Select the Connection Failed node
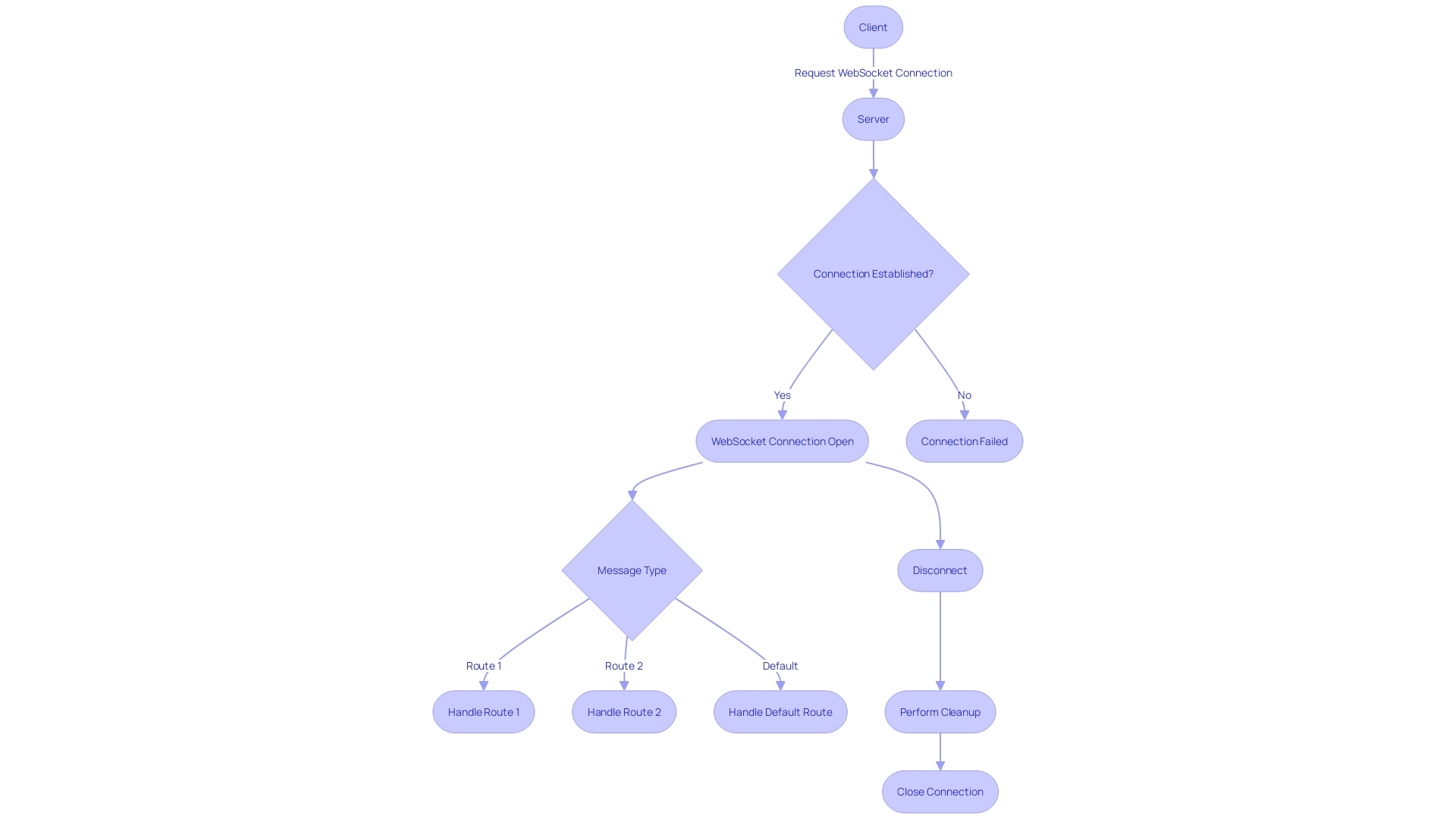1456x819 pixels. click(x=964, y=441)
